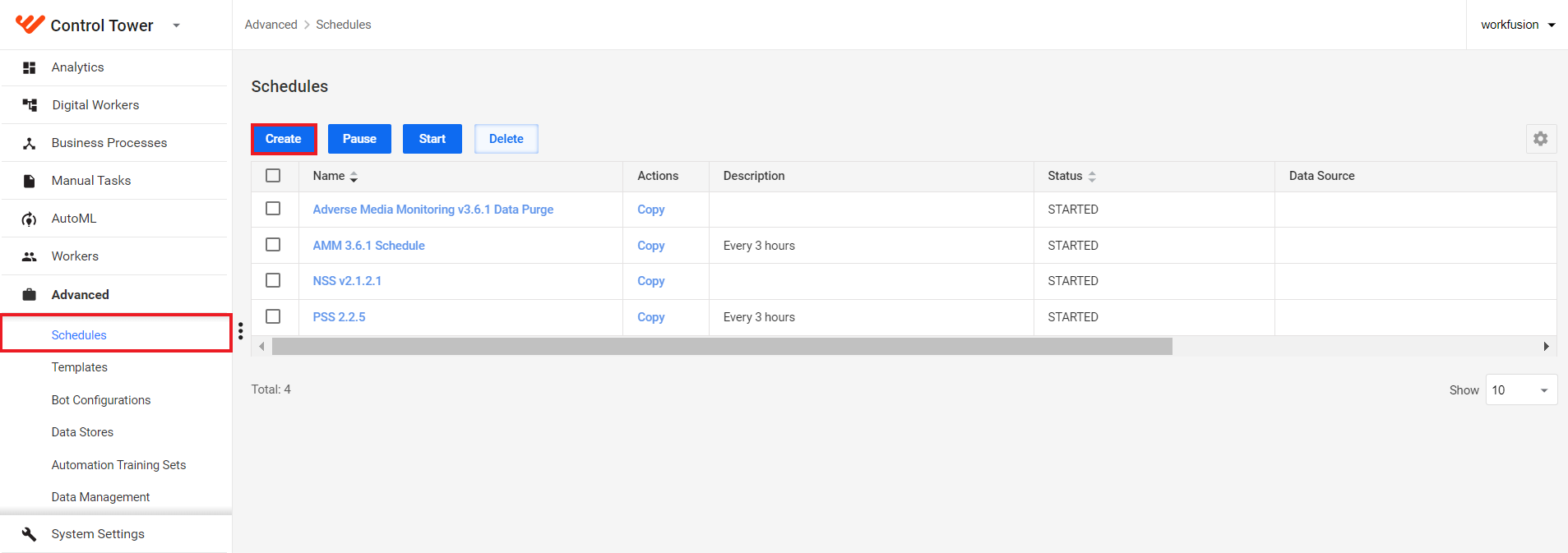Open the AMM 3.6.1 Schedule link

369,246
